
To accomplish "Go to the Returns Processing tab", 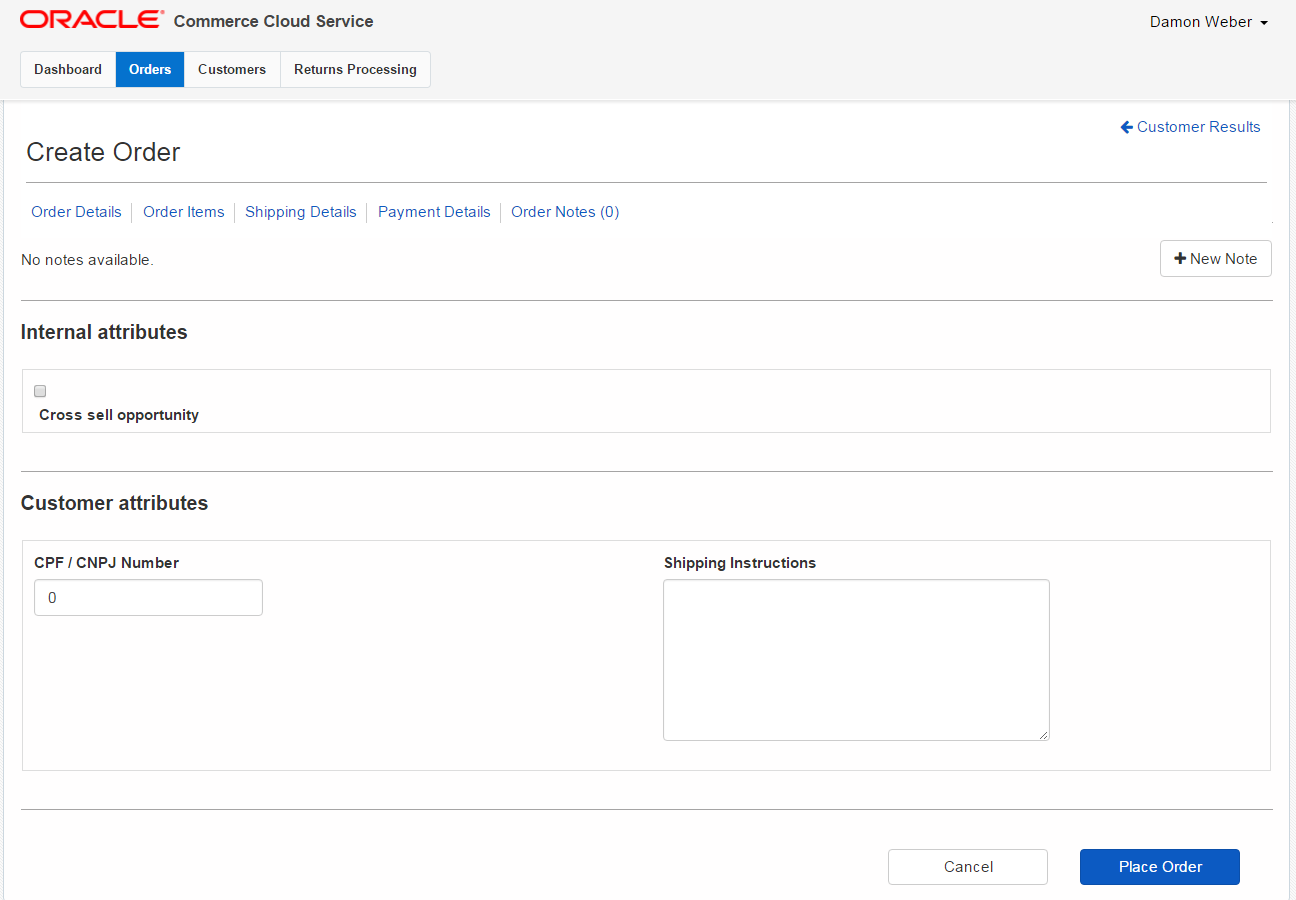I will coord(355,70).
